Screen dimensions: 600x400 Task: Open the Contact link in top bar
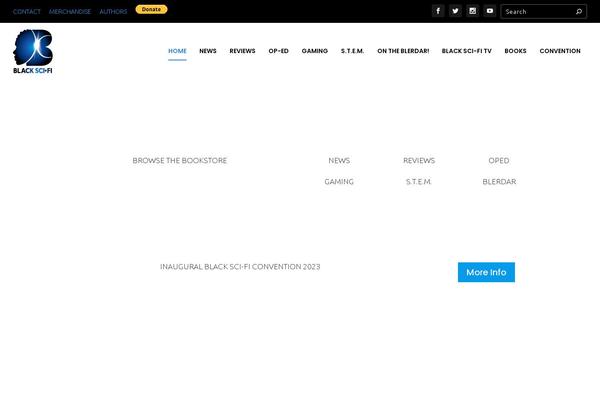(x=26, y=11)
